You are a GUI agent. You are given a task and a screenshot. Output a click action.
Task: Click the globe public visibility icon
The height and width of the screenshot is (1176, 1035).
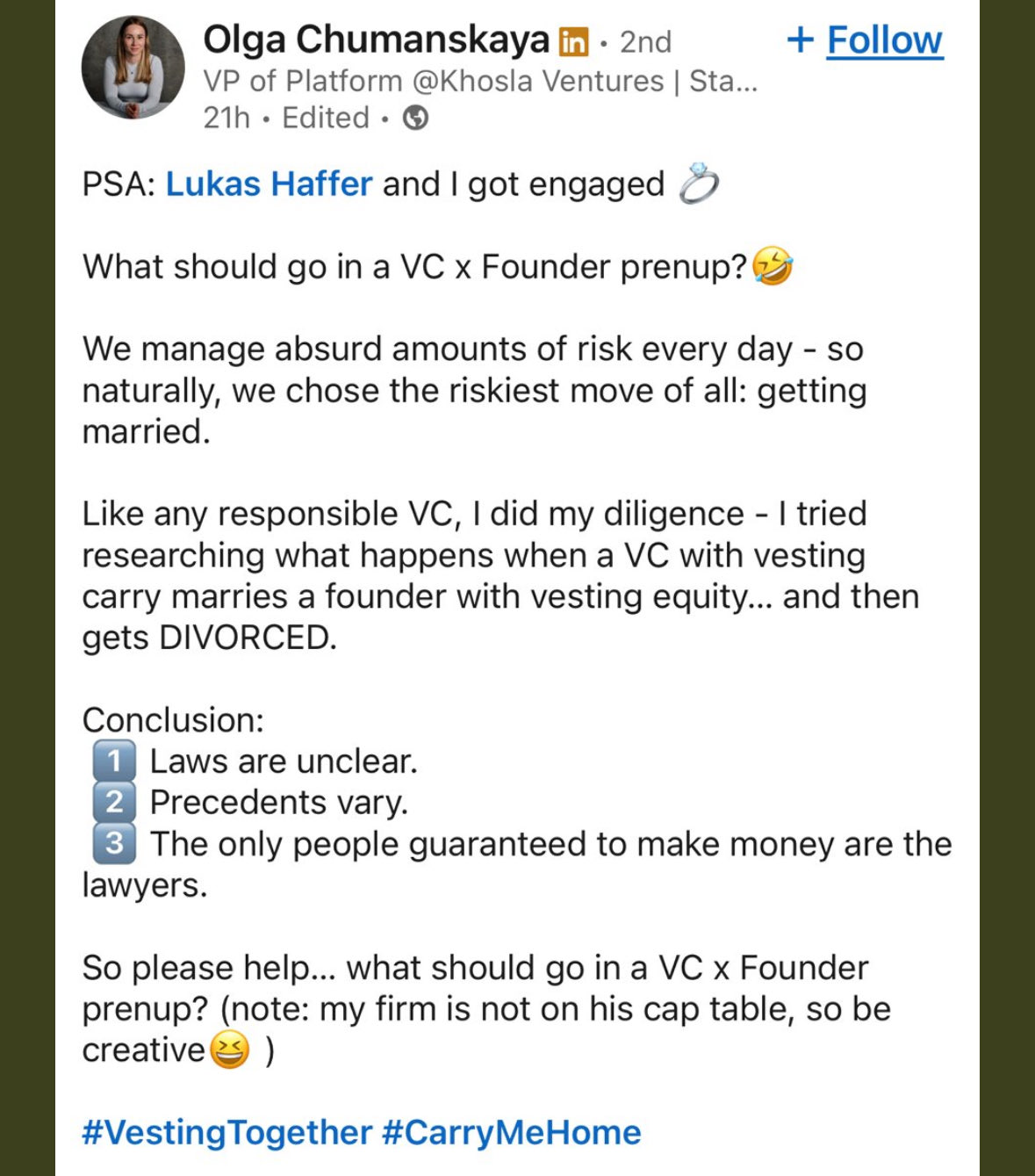415,118
